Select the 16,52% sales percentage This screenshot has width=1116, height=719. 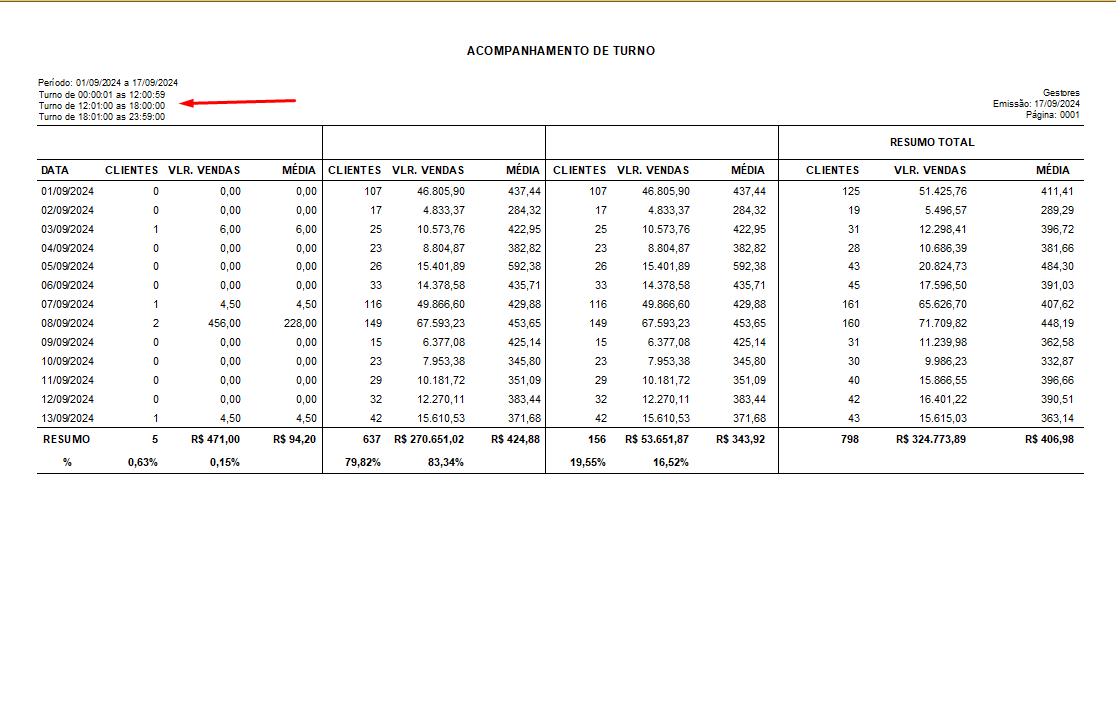coord(670,462)
